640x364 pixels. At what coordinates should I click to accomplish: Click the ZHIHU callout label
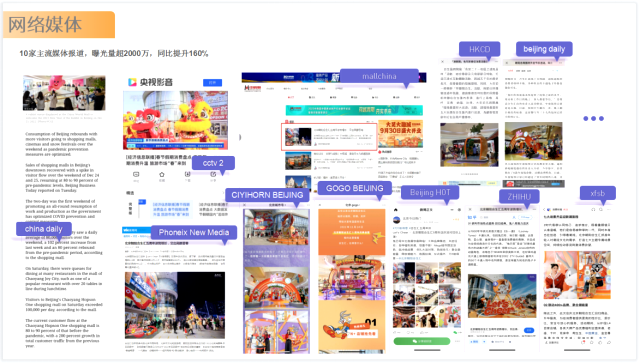(x=519, y=197)
